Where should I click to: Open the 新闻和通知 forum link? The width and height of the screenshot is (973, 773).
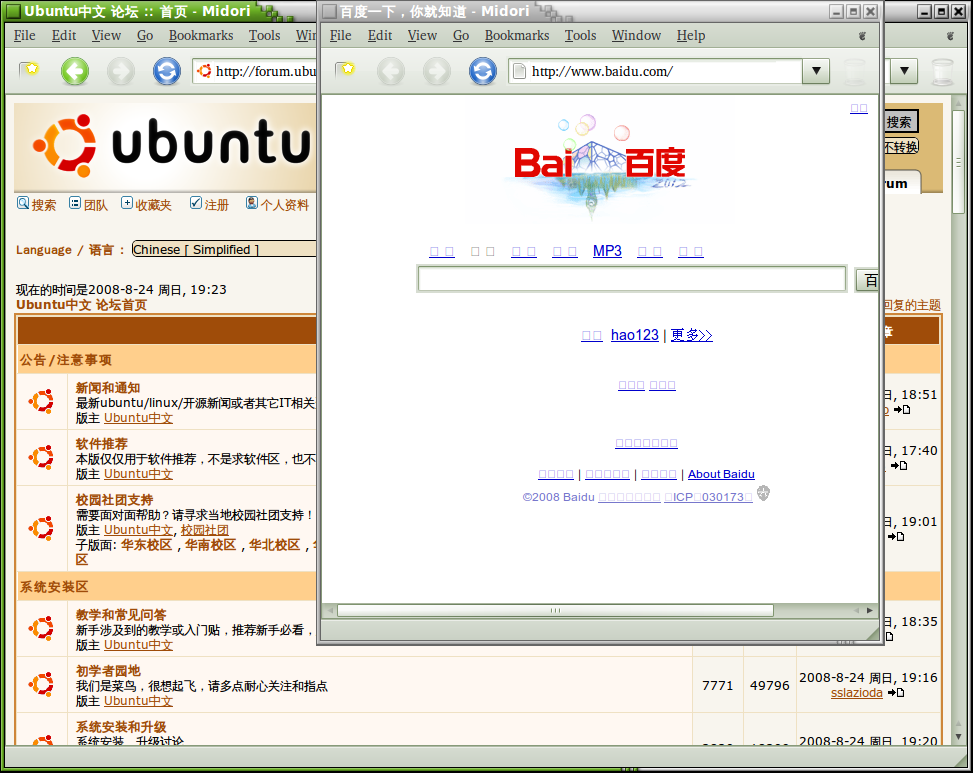click(x=108, y=388)
